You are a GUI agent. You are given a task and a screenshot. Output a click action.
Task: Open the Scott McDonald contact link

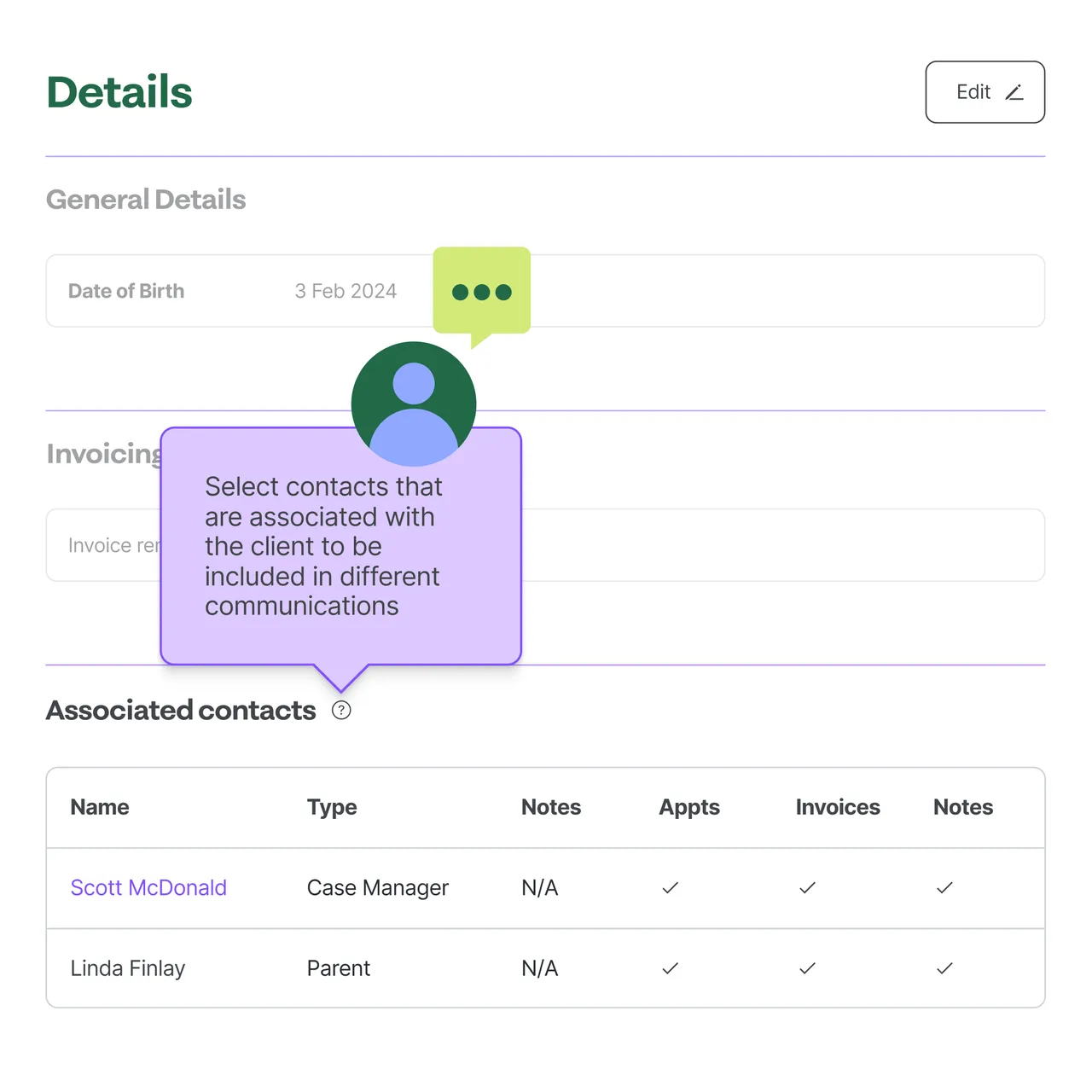point(148,887)
